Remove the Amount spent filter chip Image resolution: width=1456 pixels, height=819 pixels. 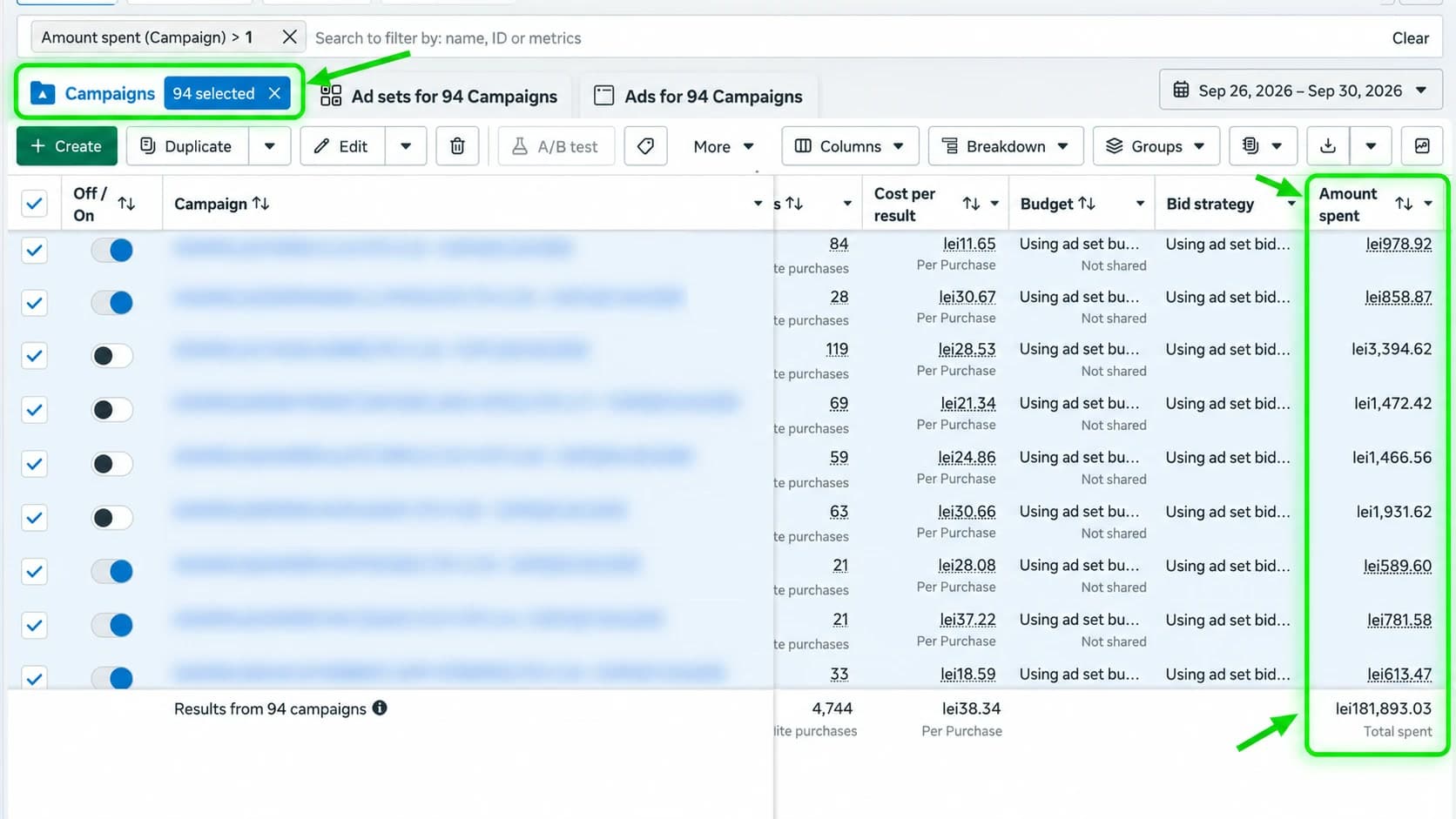(289, 37)
